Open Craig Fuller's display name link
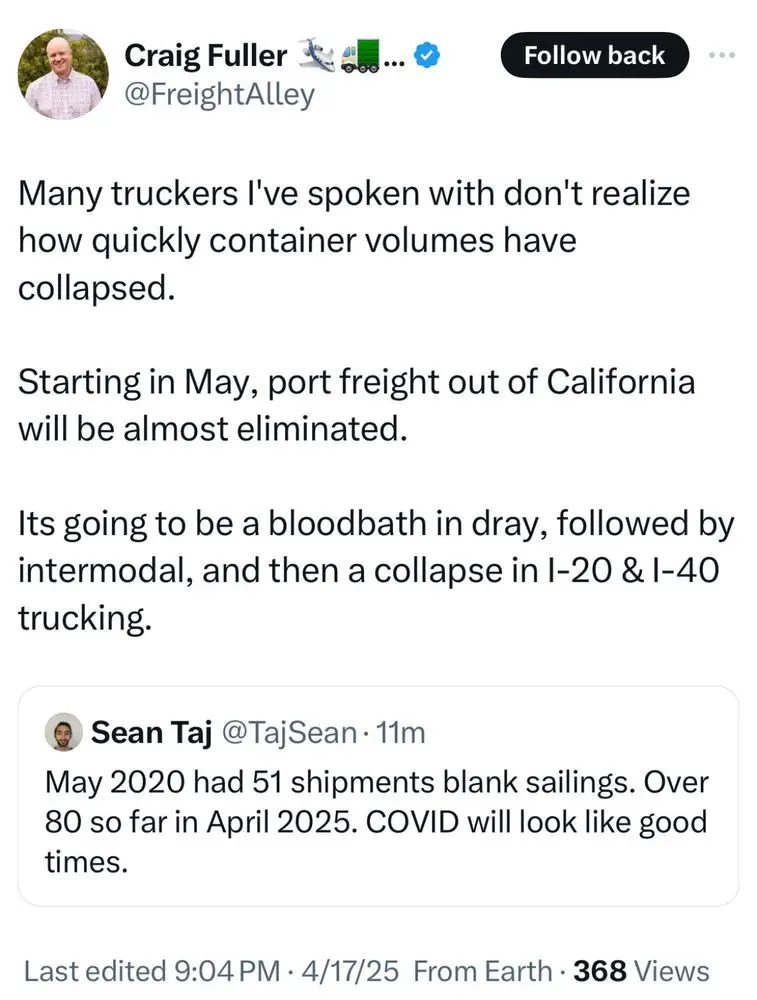 [x=205, y=57]
